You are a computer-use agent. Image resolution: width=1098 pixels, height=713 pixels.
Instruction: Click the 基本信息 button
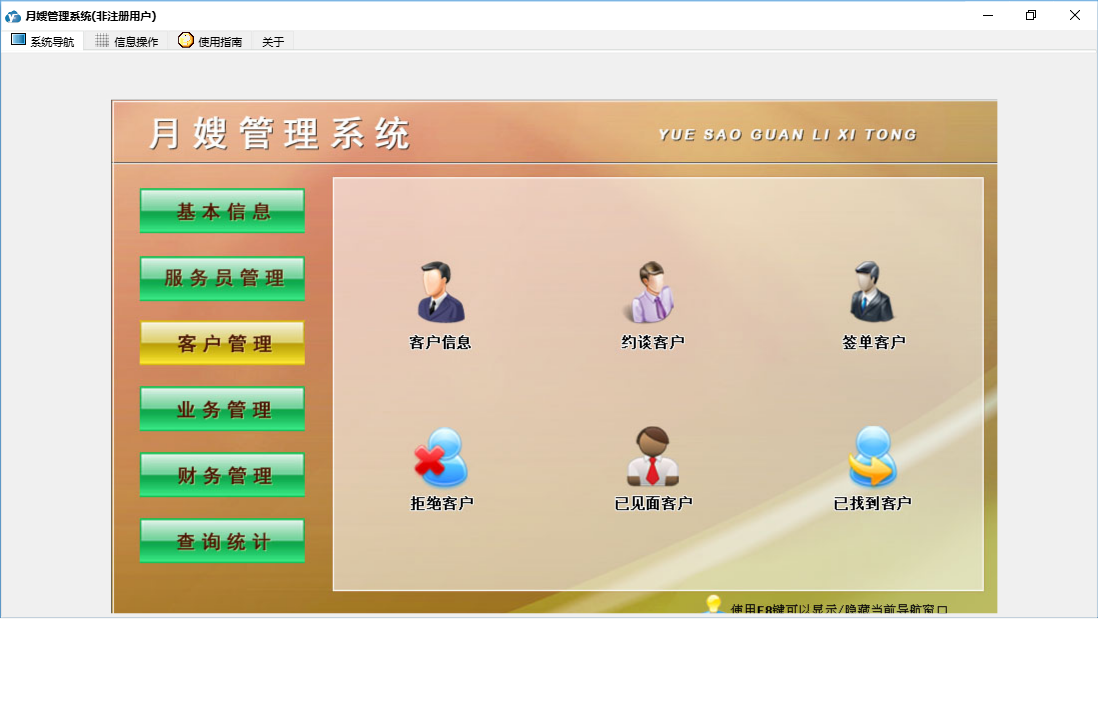tap(223, 211)
